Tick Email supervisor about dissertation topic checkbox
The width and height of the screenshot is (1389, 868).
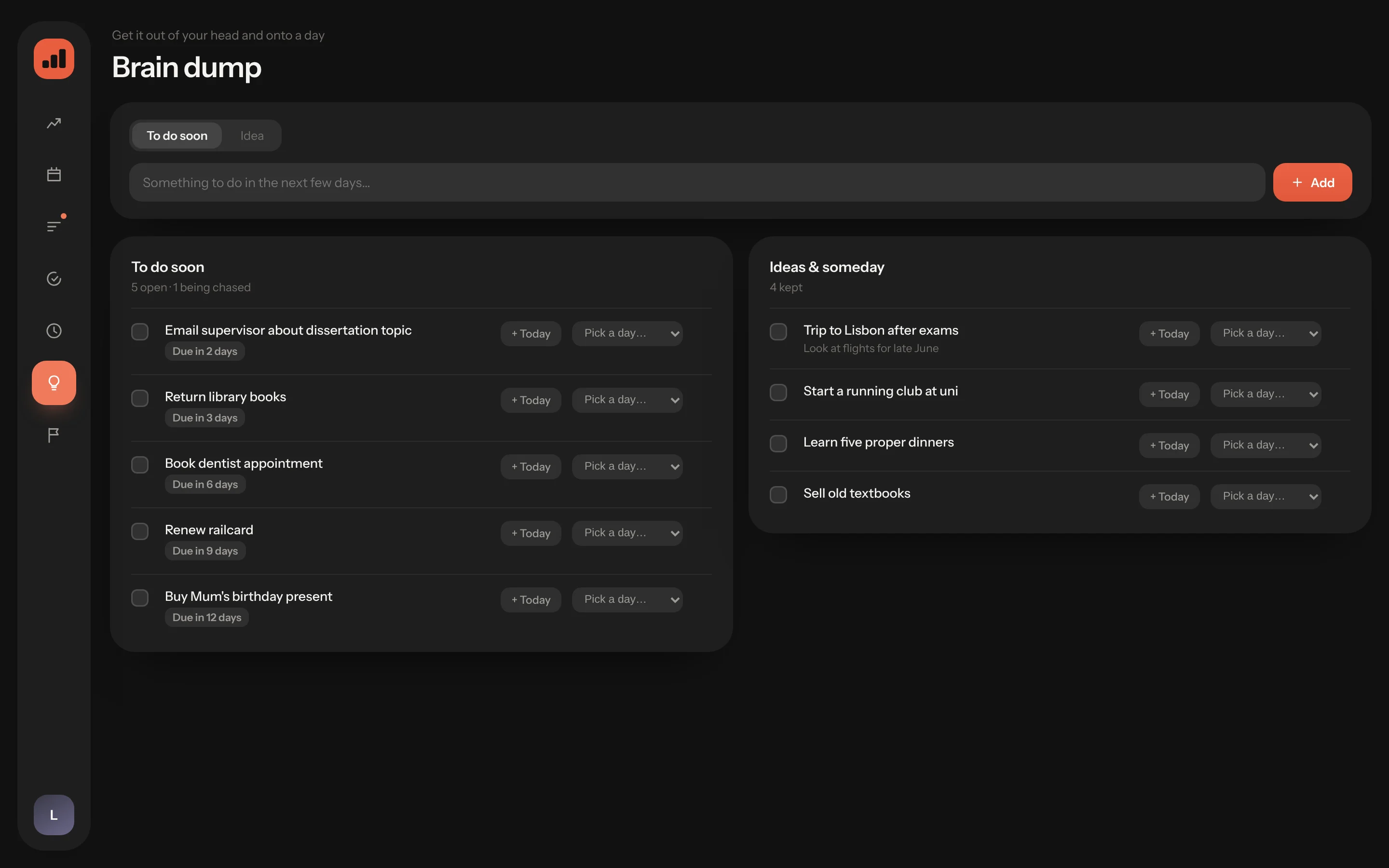pos(140,332)
